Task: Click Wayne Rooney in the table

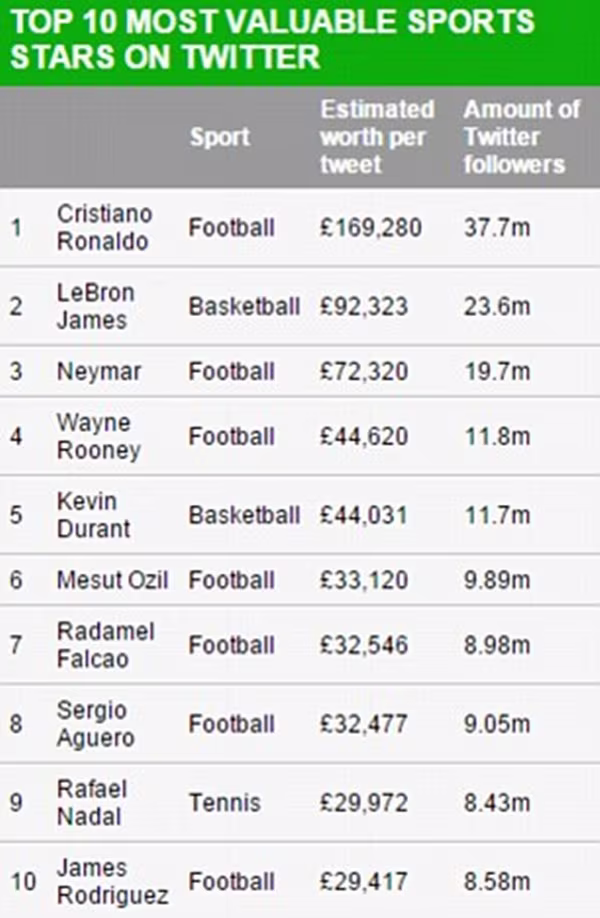Action: (98, 437)
